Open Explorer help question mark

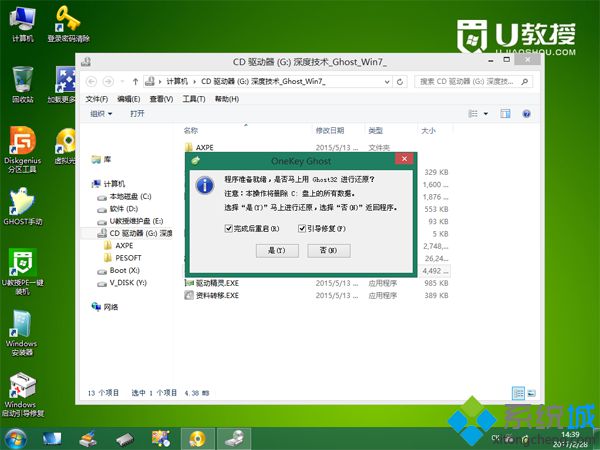(527, 114)
